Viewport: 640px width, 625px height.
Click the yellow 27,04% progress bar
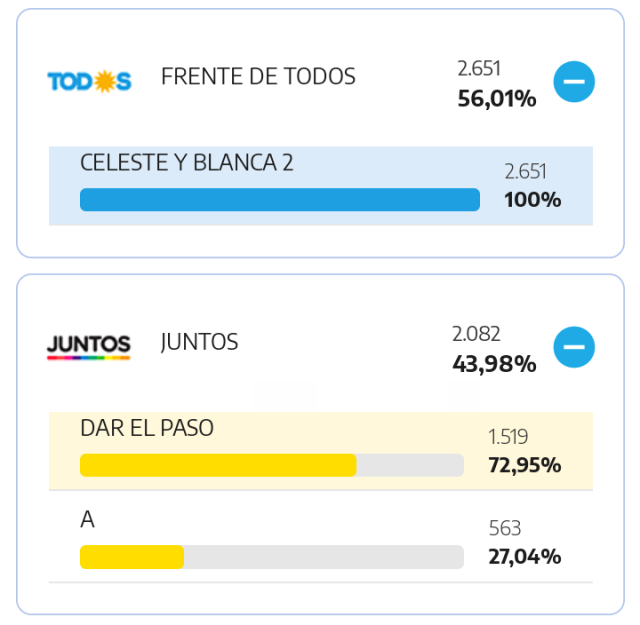pos(272,557)
